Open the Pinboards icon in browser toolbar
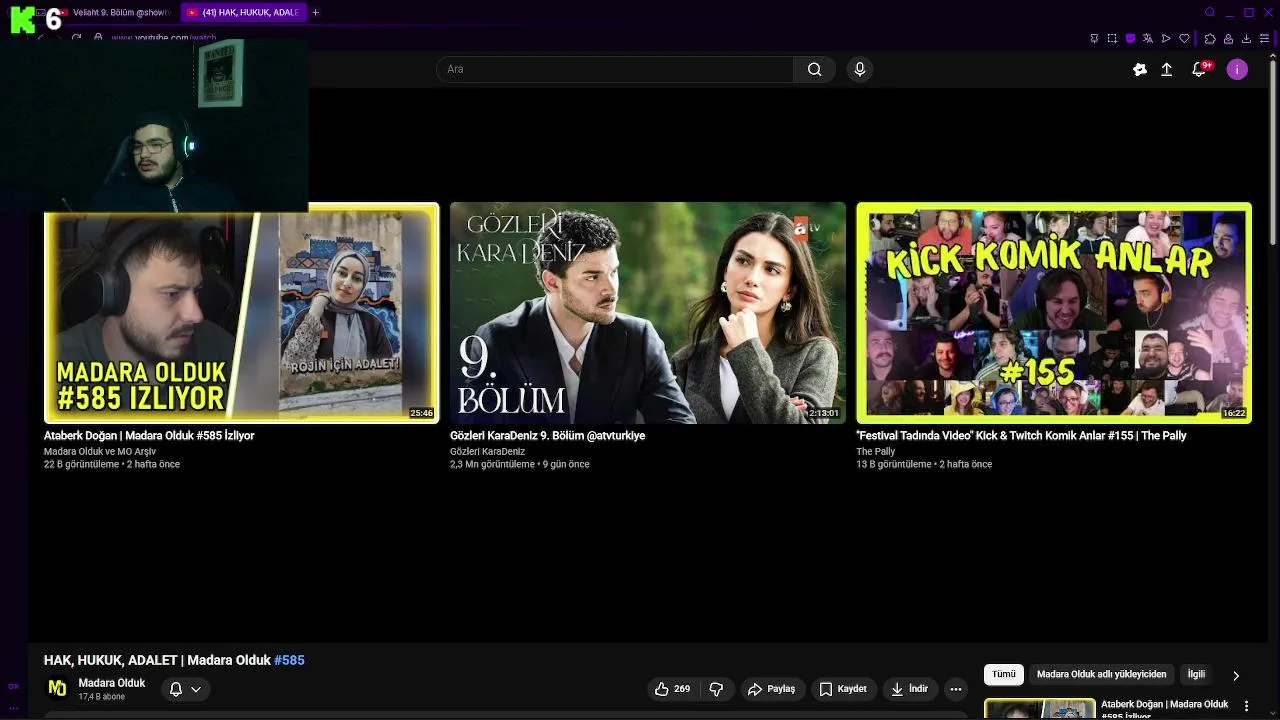Viewport: 1280px width, 720px height. (x=1094, y=38)
